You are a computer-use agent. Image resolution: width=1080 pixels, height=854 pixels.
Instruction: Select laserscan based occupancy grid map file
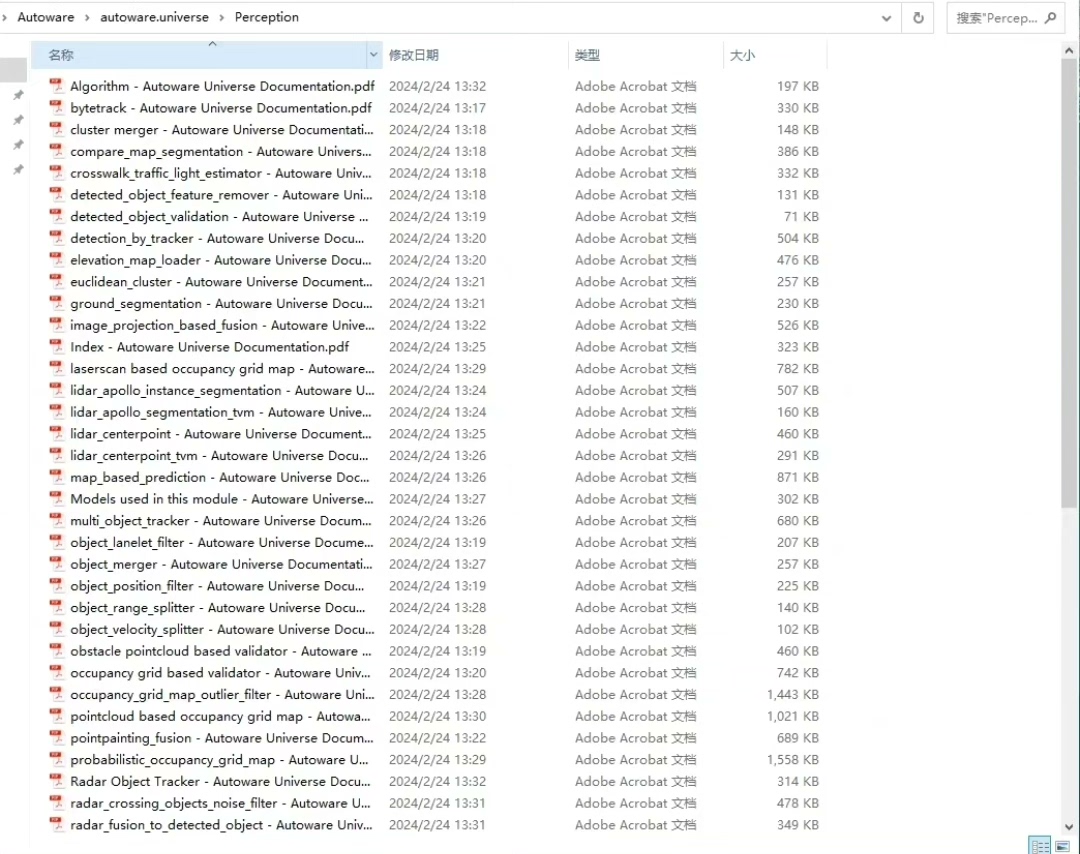coord(222,368)
